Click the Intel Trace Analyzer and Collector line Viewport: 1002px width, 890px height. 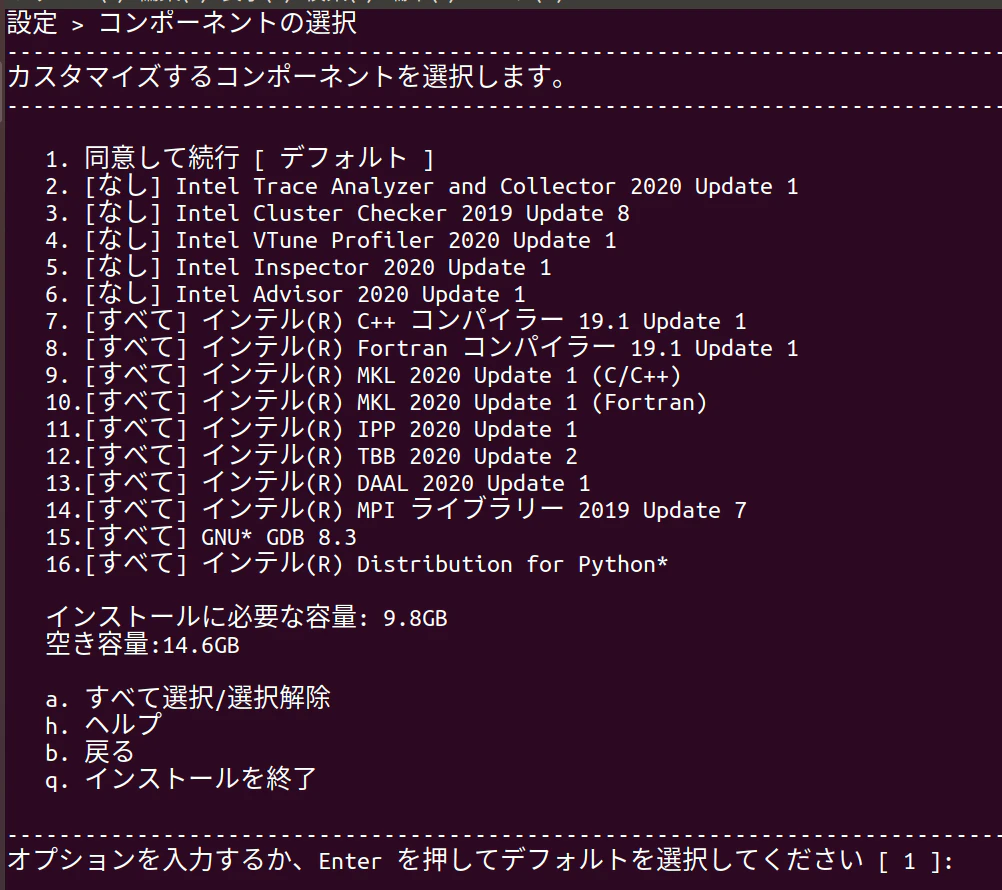[422, 186]
